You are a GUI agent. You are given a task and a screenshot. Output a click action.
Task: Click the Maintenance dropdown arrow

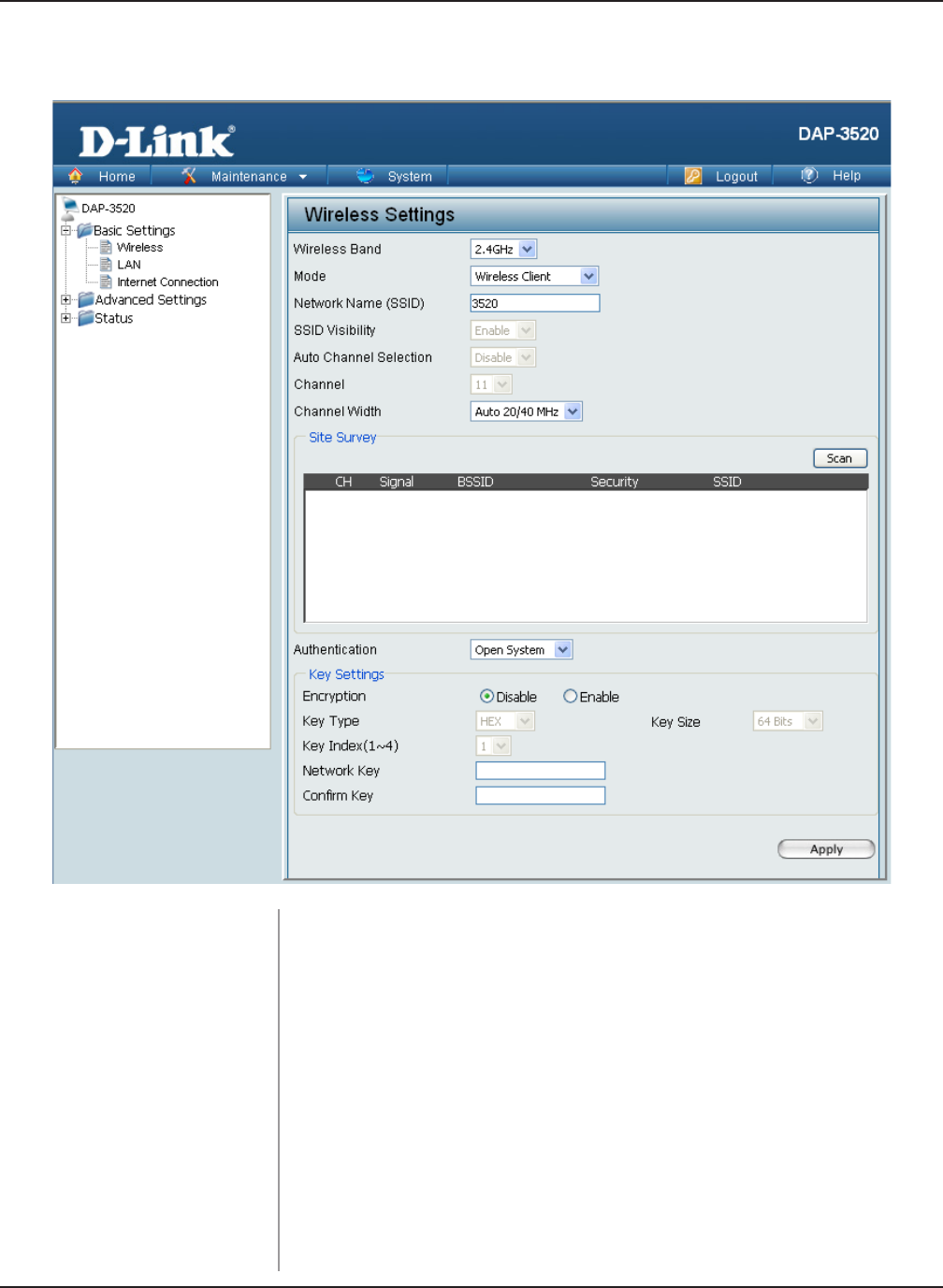tap(303, 177)
